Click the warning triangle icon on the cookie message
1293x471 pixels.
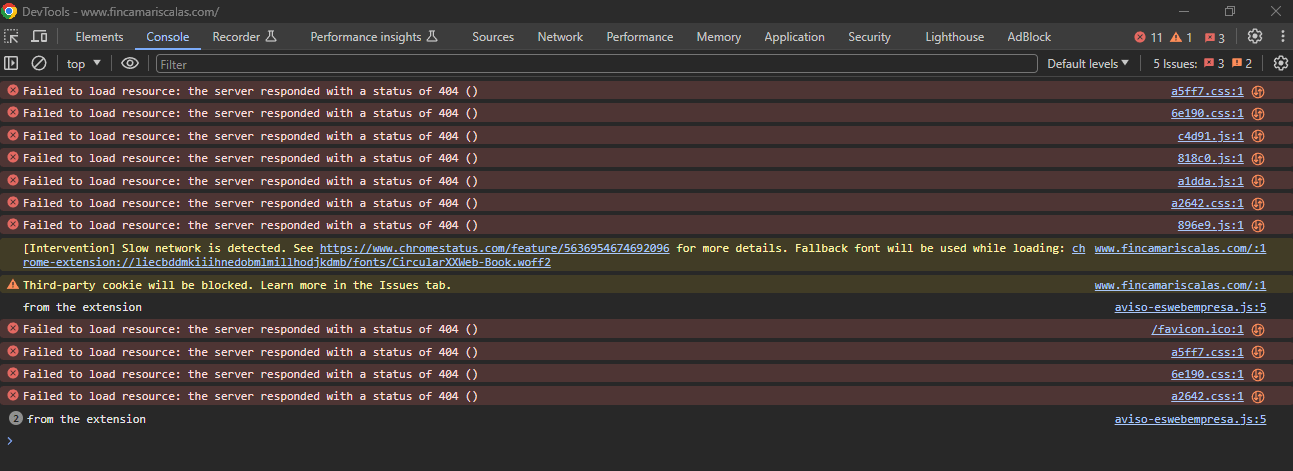coord(13,285)
